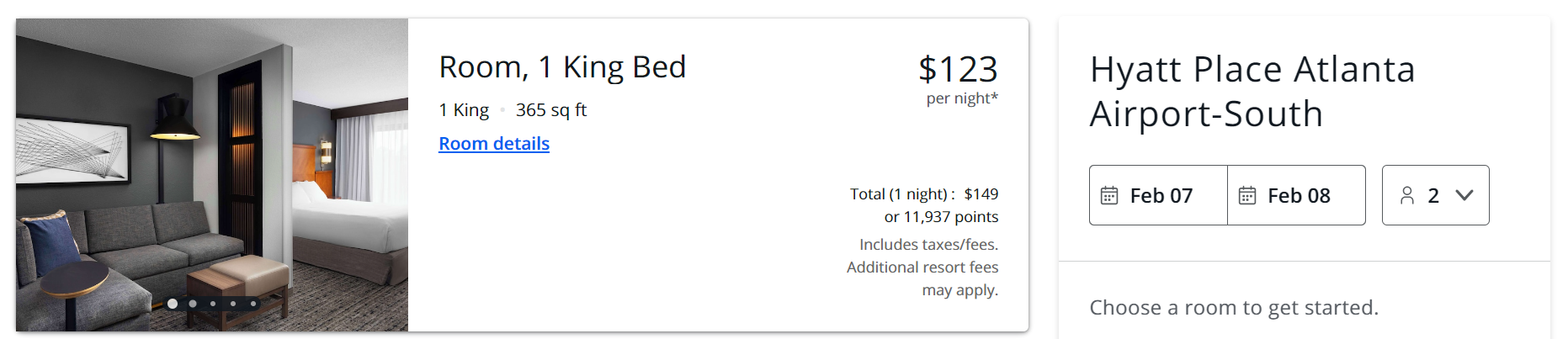Click calendar icon next to Feb 08
The image size is (1568, 339).
pos(1247,196)
